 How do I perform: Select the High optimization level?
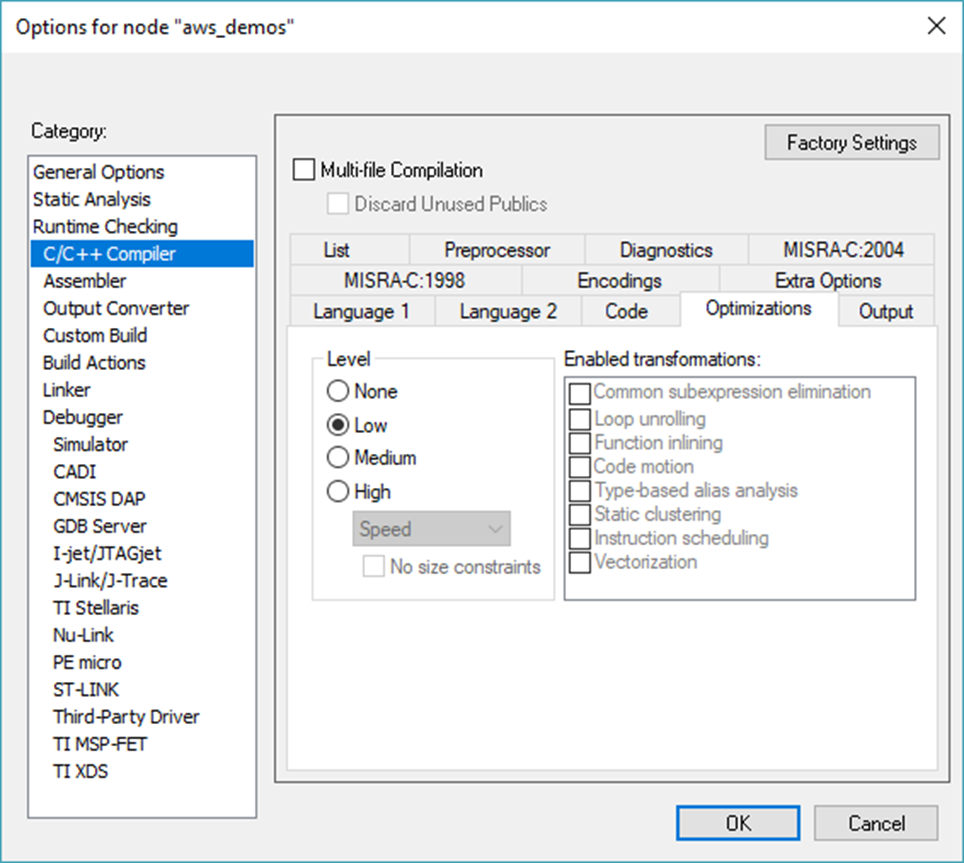click(337, 491)
